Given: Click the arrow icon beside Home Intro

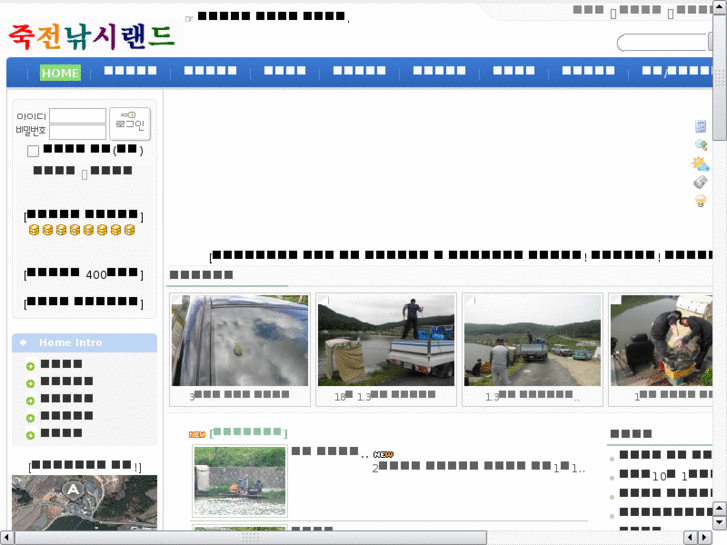Looking at the screenshot, I should coord(23,342).
